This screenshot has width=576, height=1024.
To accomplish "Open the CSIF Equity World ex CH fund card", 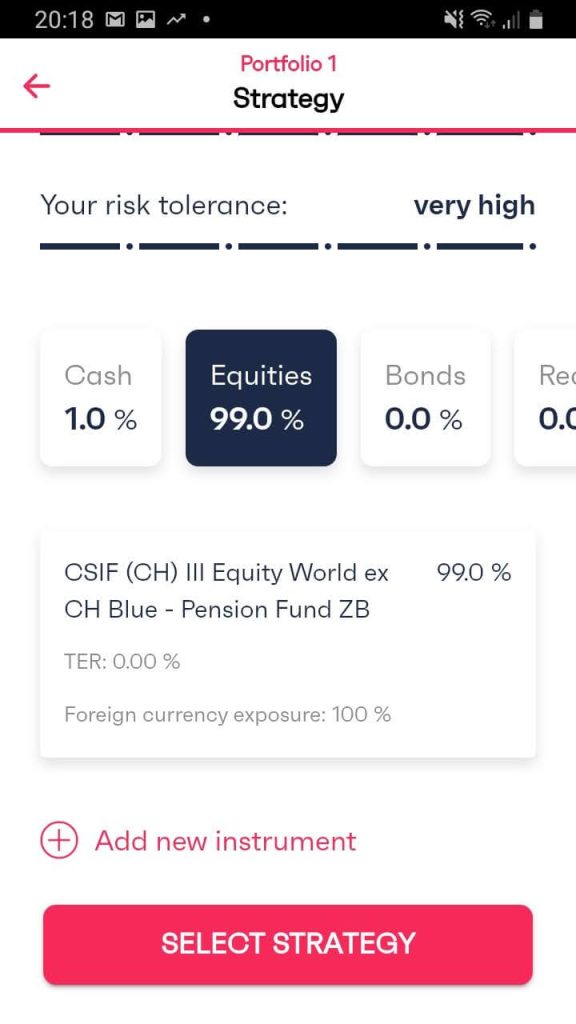I will 288,644.
